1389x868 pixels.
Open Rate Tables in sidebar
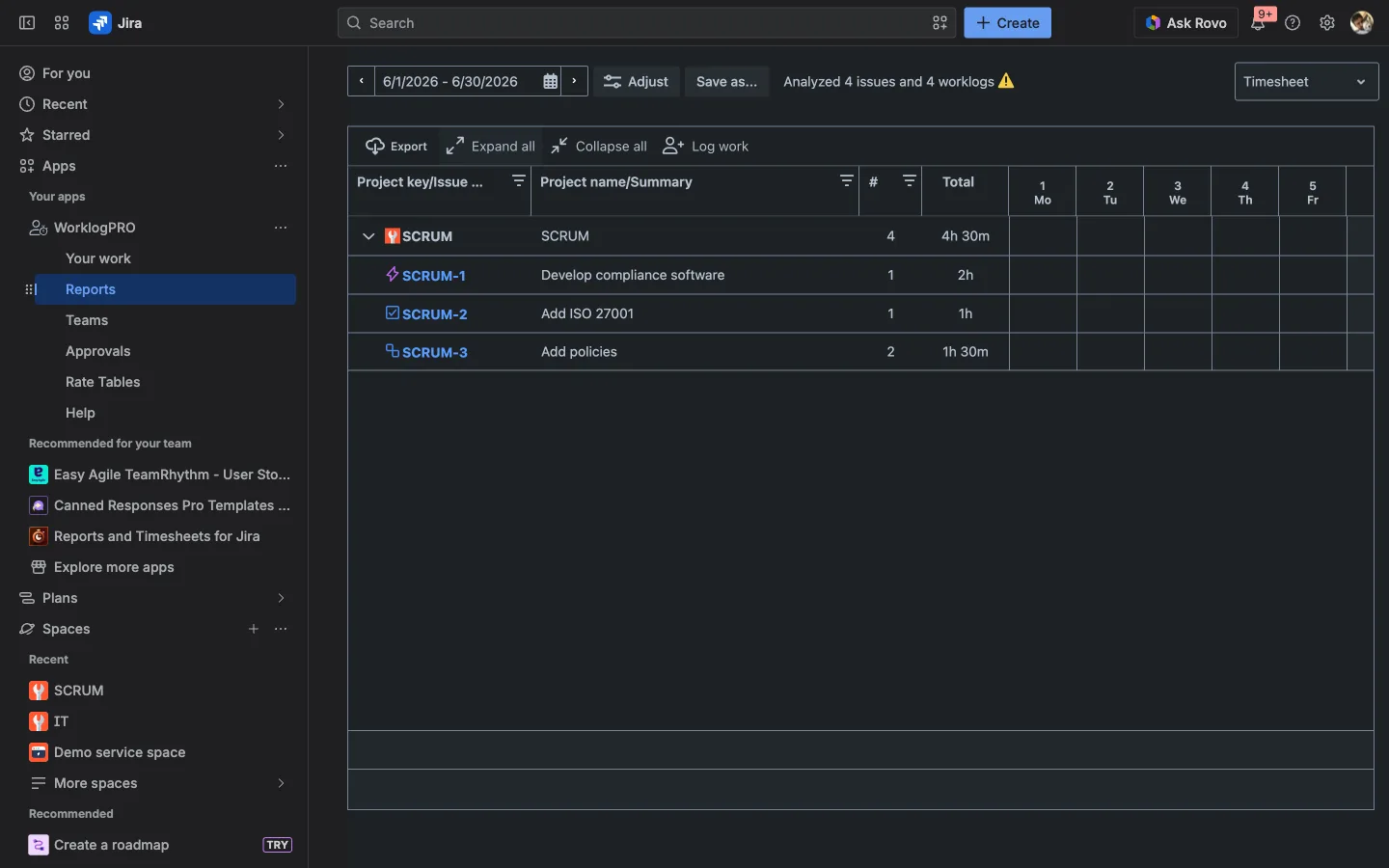click(103, 382)
